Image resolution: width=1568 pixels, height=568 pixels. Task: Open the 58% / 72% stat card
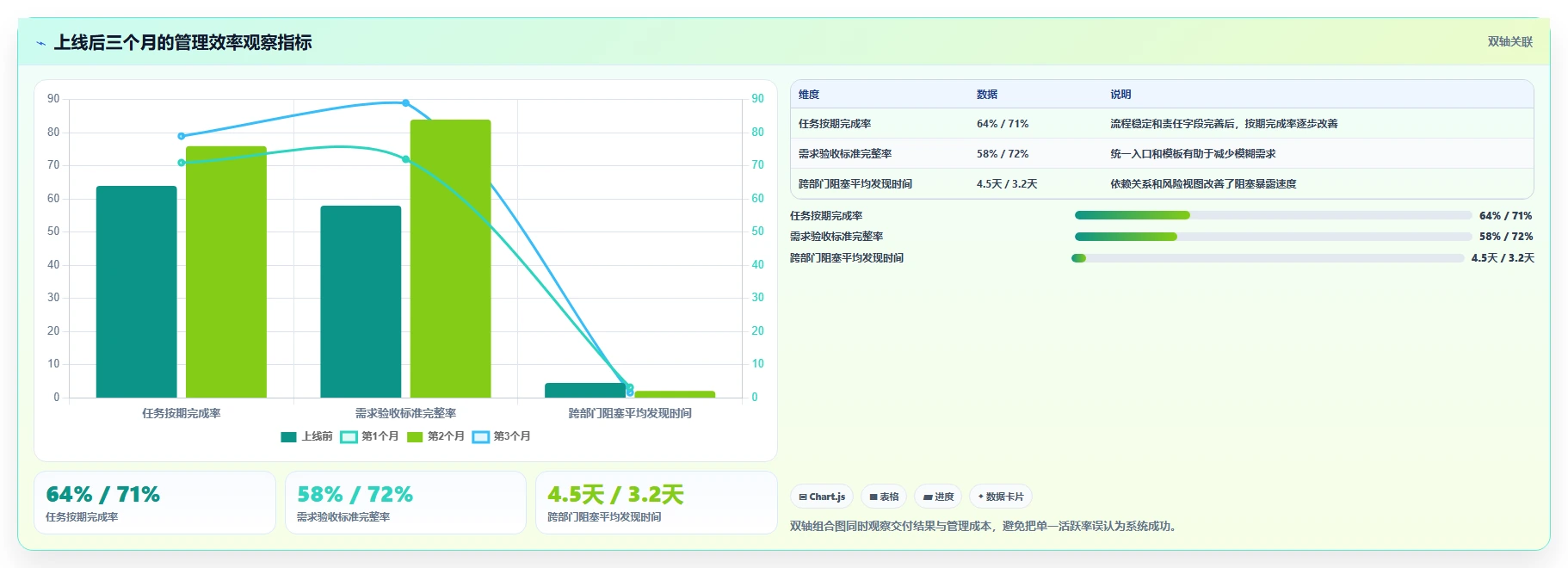coord(405,503)
